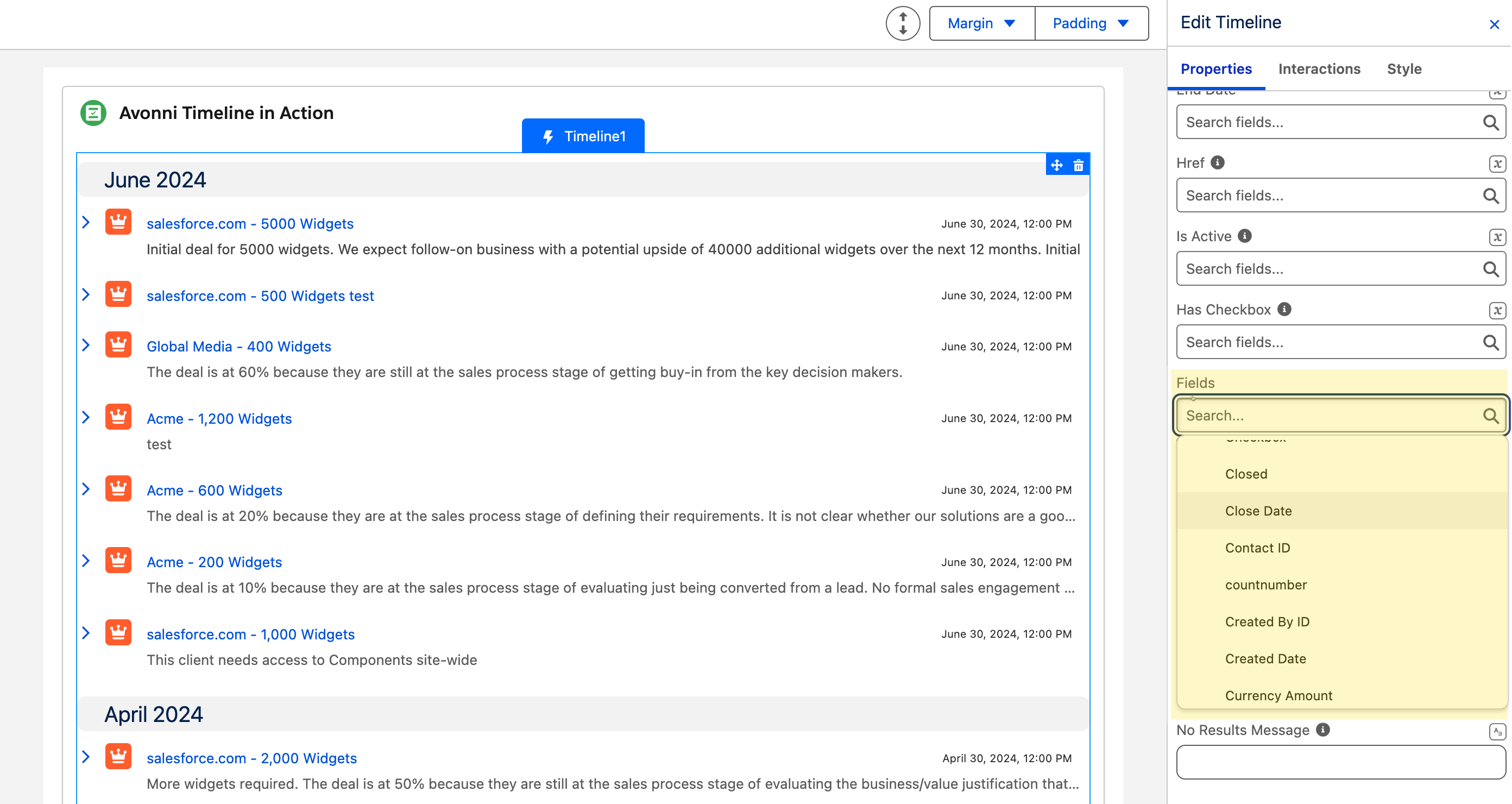The image size is (1512, 804).
Task: Delete Timeline1 with the trash icon
Action: coord(1078,166)
